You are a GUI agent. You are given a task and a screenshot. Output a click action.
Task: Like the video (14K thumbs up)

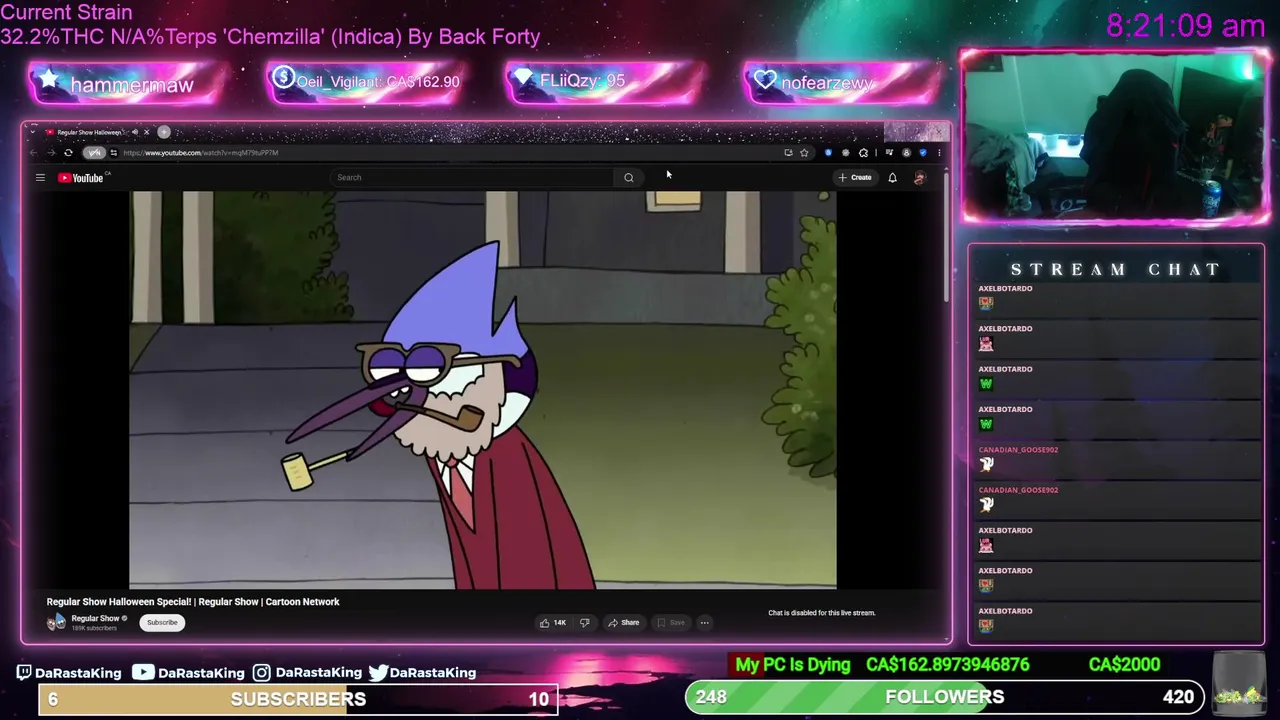coord(553,623)
